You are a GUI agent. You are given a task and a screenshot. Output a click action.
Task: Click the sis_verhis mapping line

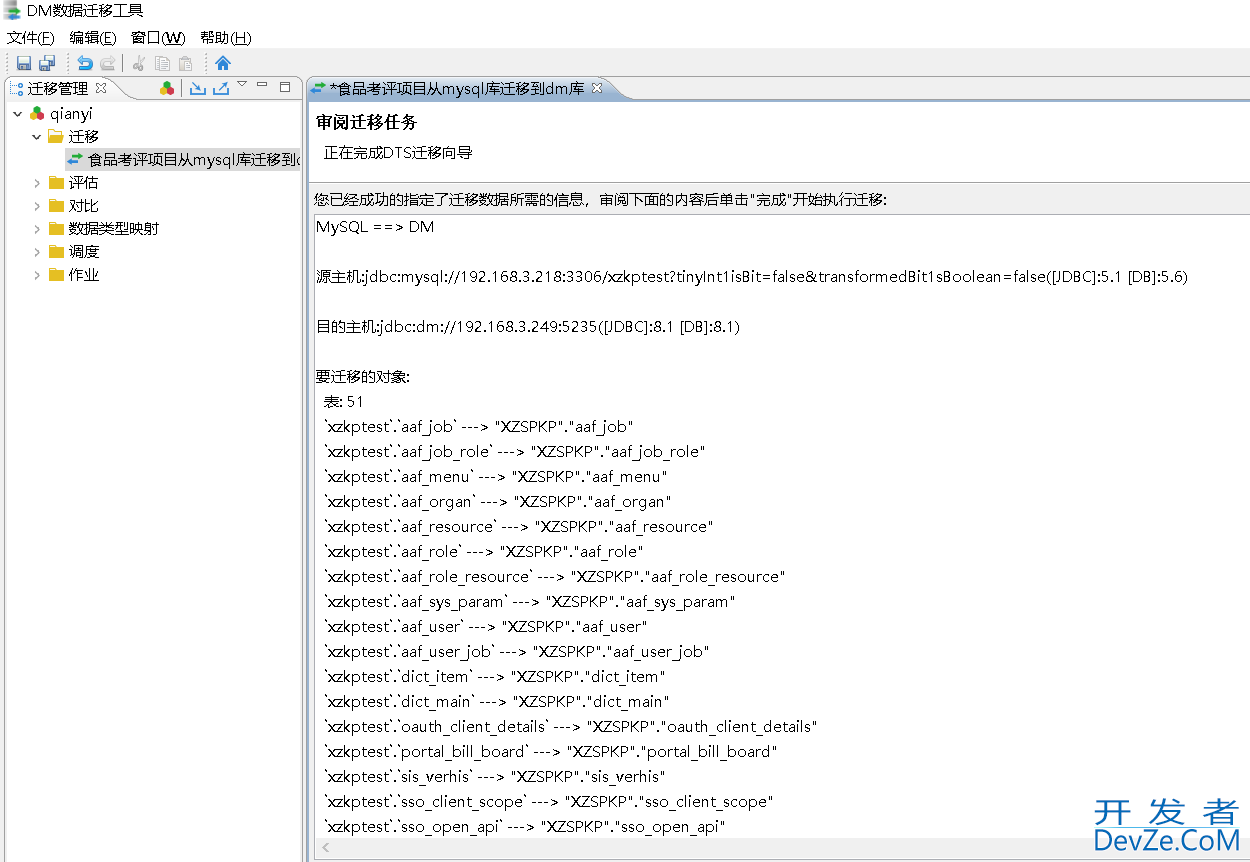pos(495,777)
